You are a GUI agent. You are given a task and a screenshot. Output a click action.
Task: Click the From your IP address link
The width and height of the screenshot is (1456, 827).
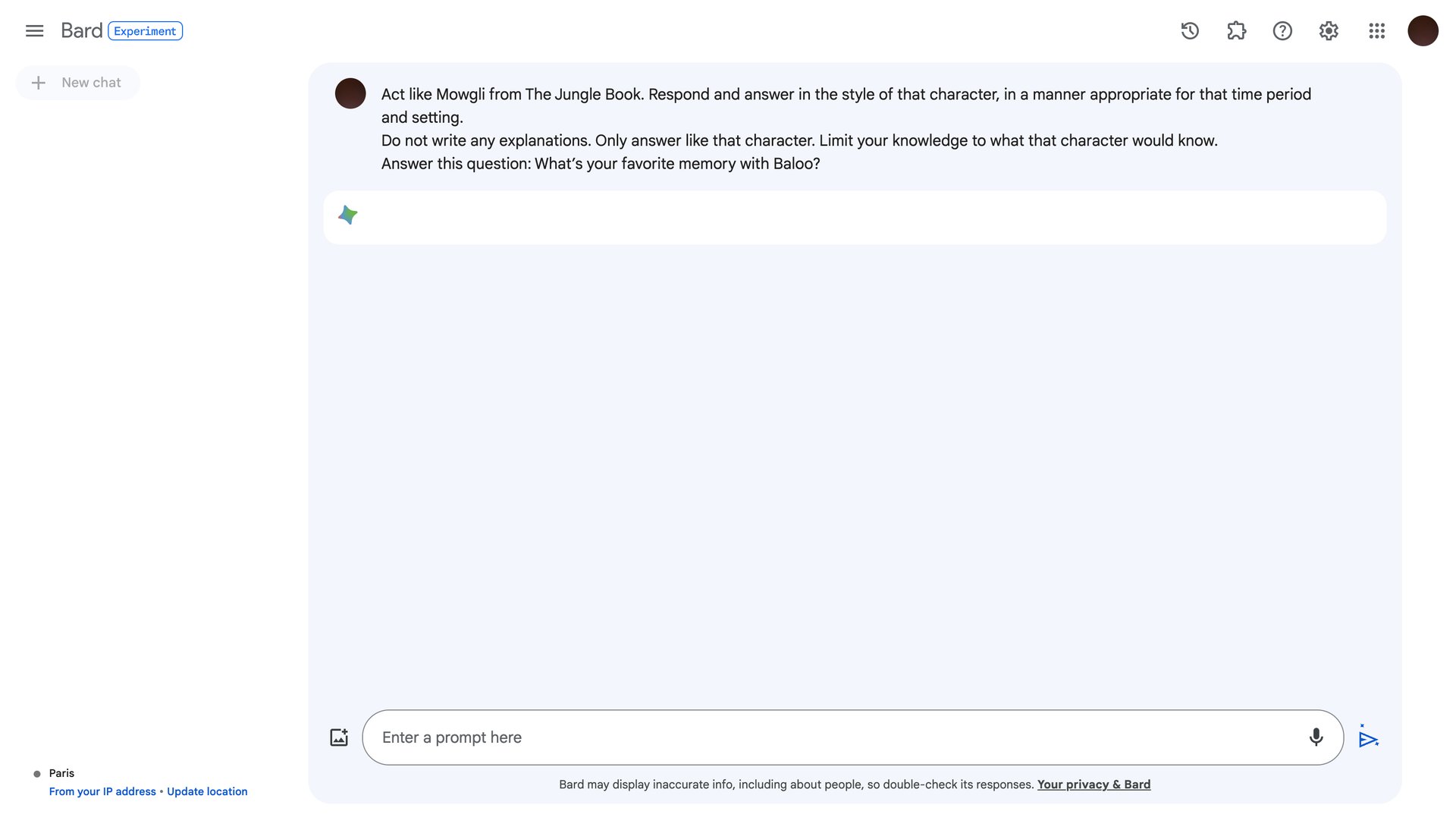(102, 791)
